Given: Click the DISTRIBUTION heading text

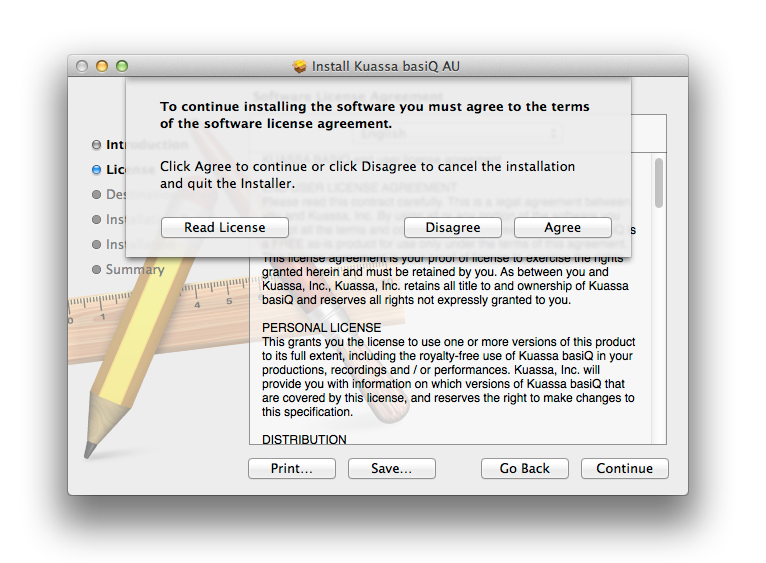Looking at the screenshot, I should 304,439.
